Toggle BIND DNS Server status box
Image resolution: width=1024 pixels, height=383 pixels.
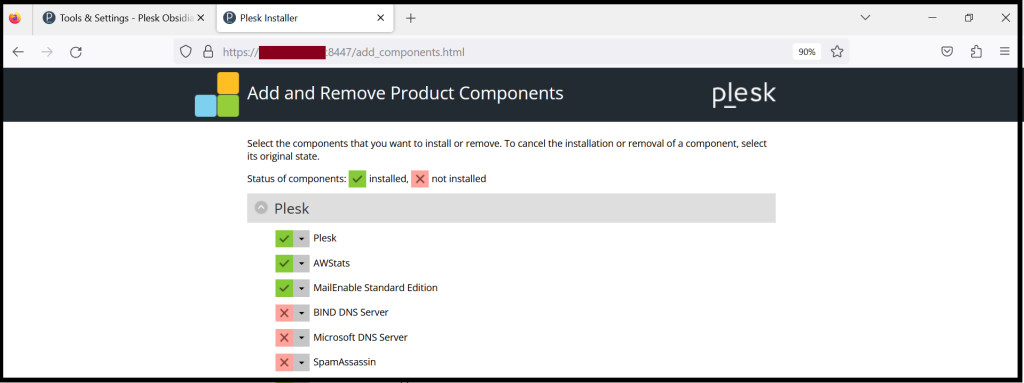tap(284, 313)
